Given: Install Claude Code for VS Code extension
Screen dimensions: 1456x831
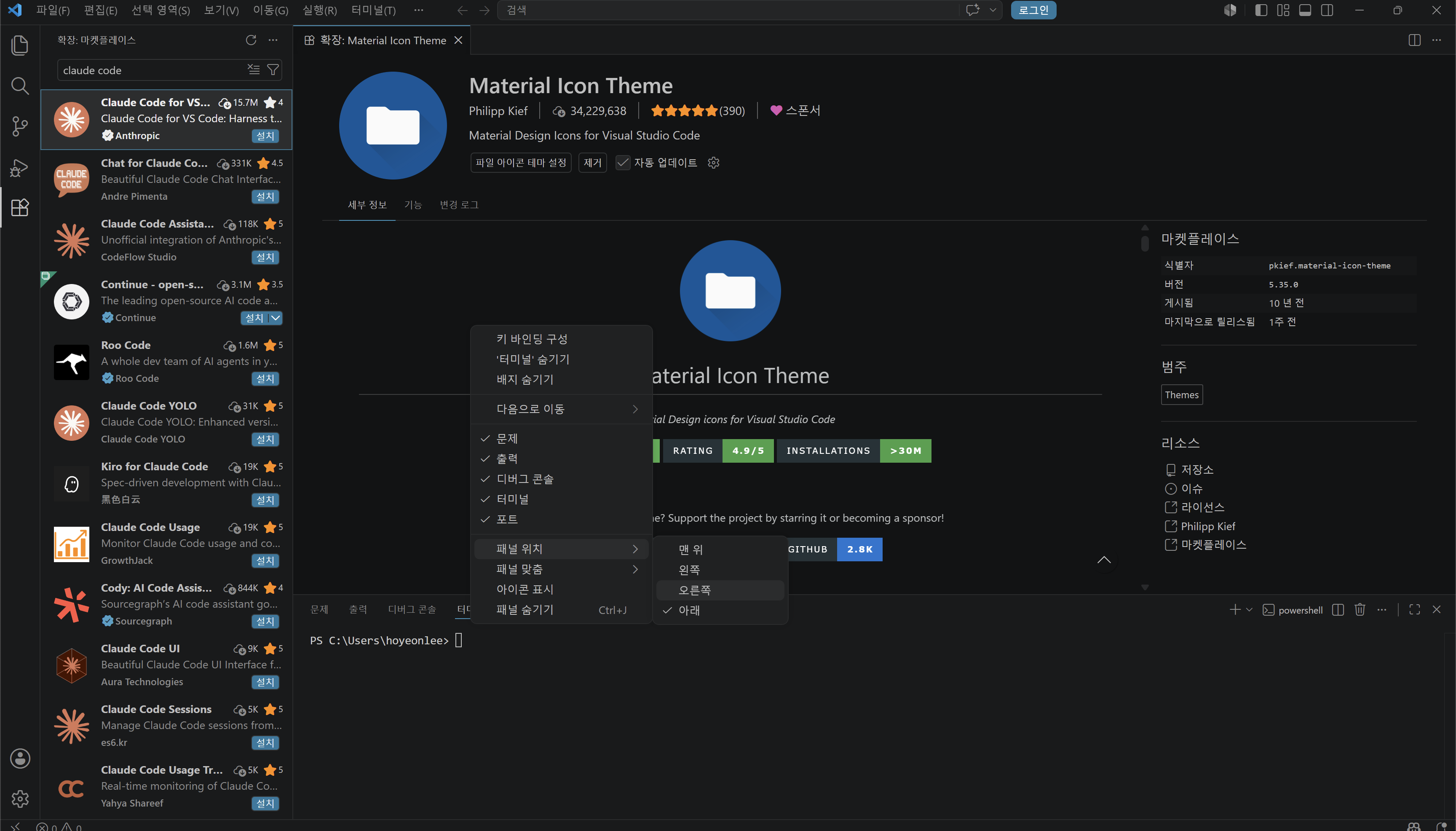Looking at the screenshot, I should click(265, 136).
